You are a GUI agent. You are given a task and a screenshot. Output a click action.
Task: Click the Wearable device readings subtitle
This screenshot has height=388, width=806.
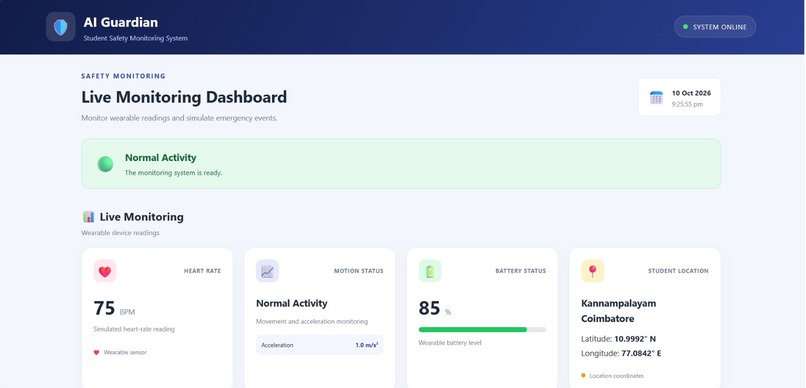point(120,233)
